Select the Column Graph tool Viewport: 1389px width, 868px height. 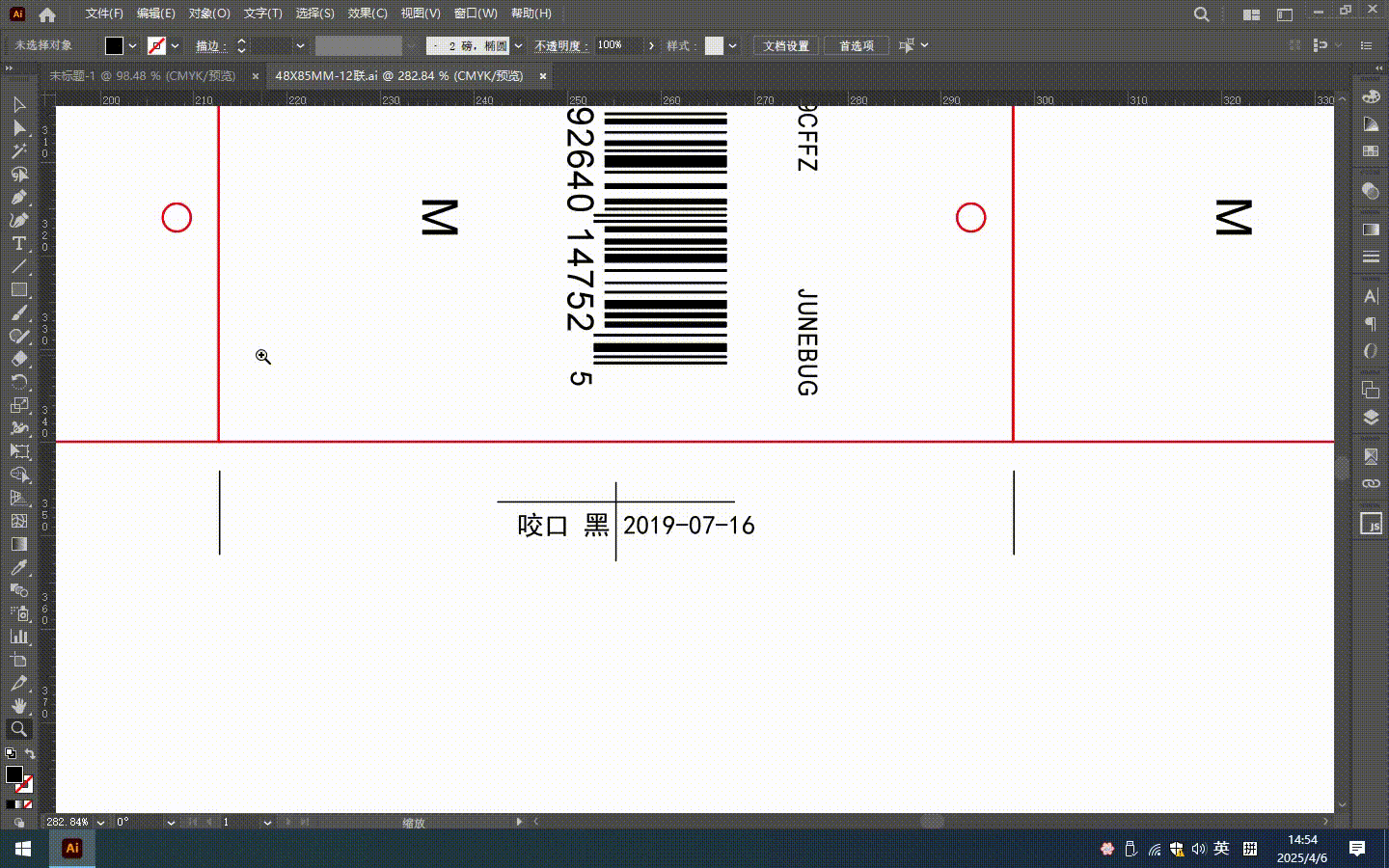coord(18,637)
